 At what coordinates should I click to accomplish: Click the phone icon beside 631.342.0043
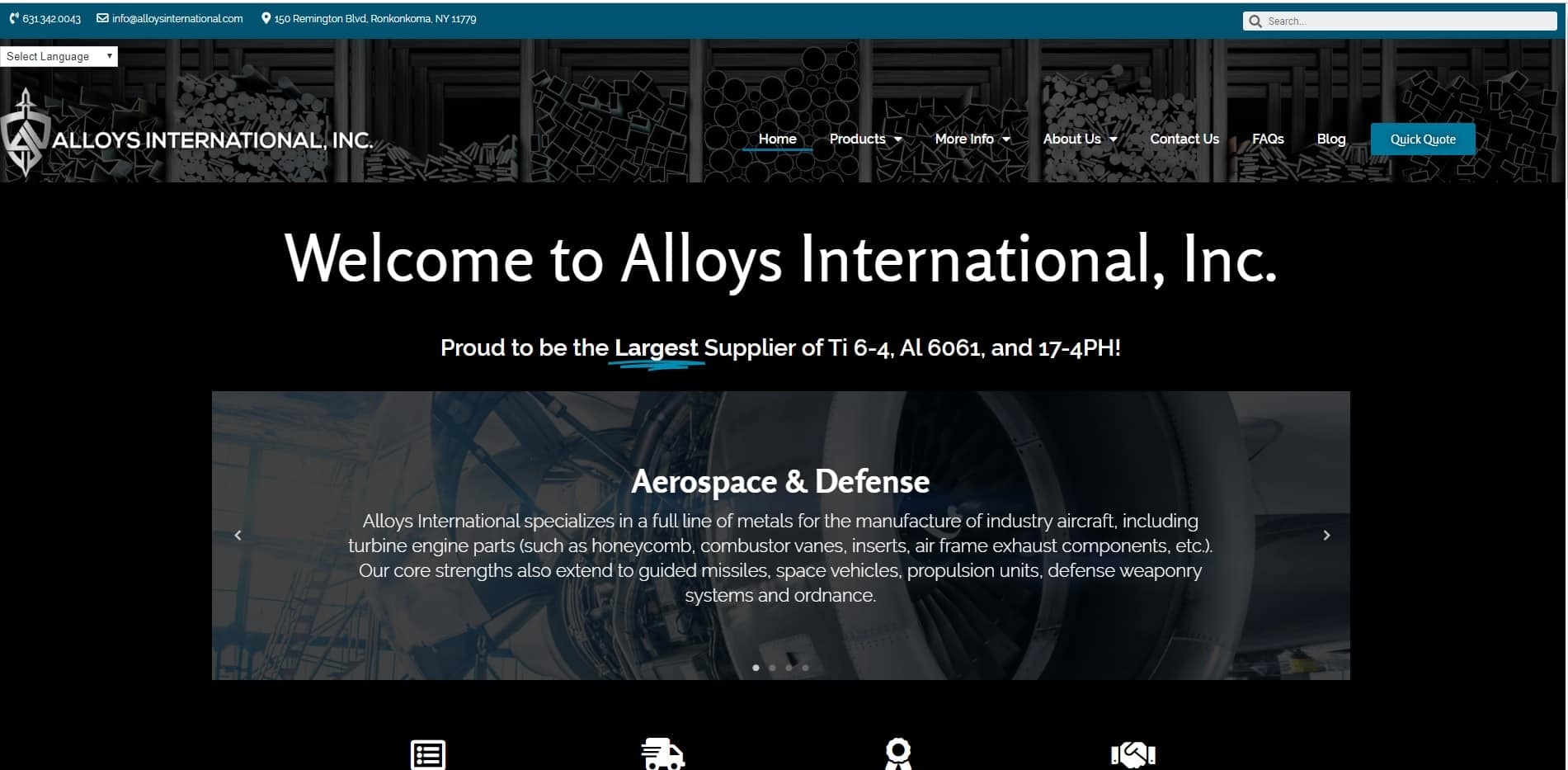pyautogui.click(x=14, y=18)
